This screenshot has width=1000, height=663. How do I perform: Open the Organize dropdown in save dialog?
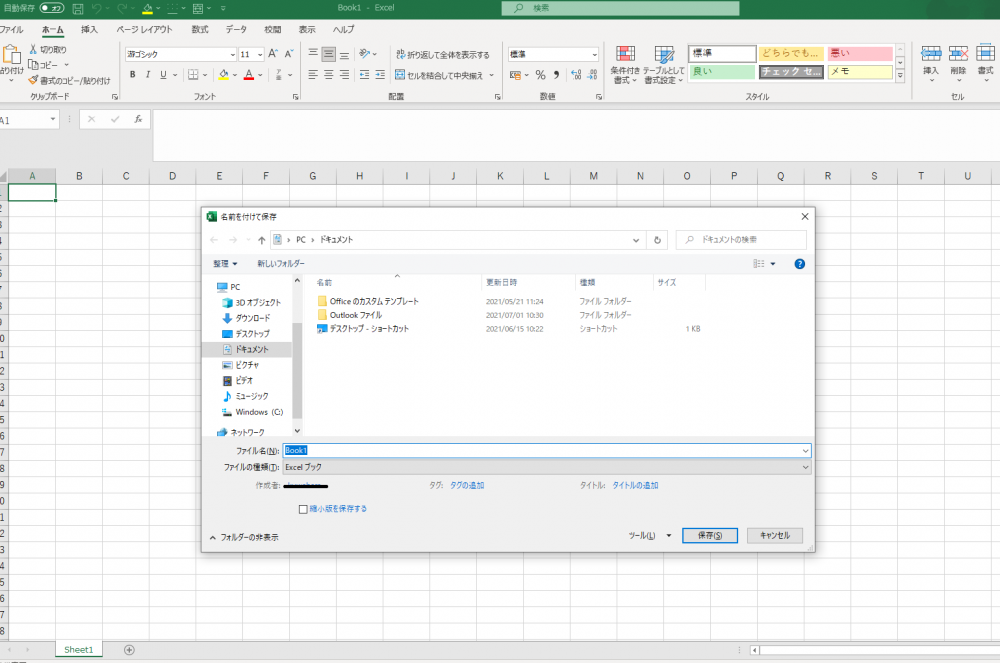225,263
